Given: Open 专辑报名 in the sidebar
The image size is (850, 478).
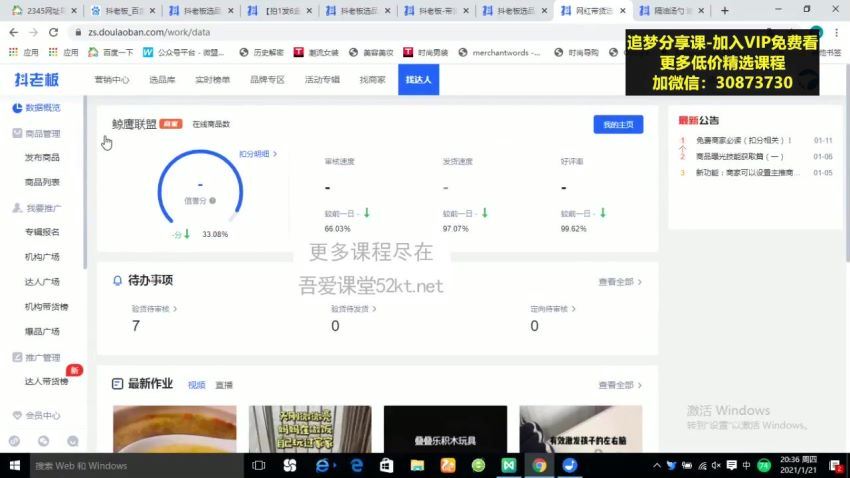Looking at the screenshot, I should click(x=42, y=232).
